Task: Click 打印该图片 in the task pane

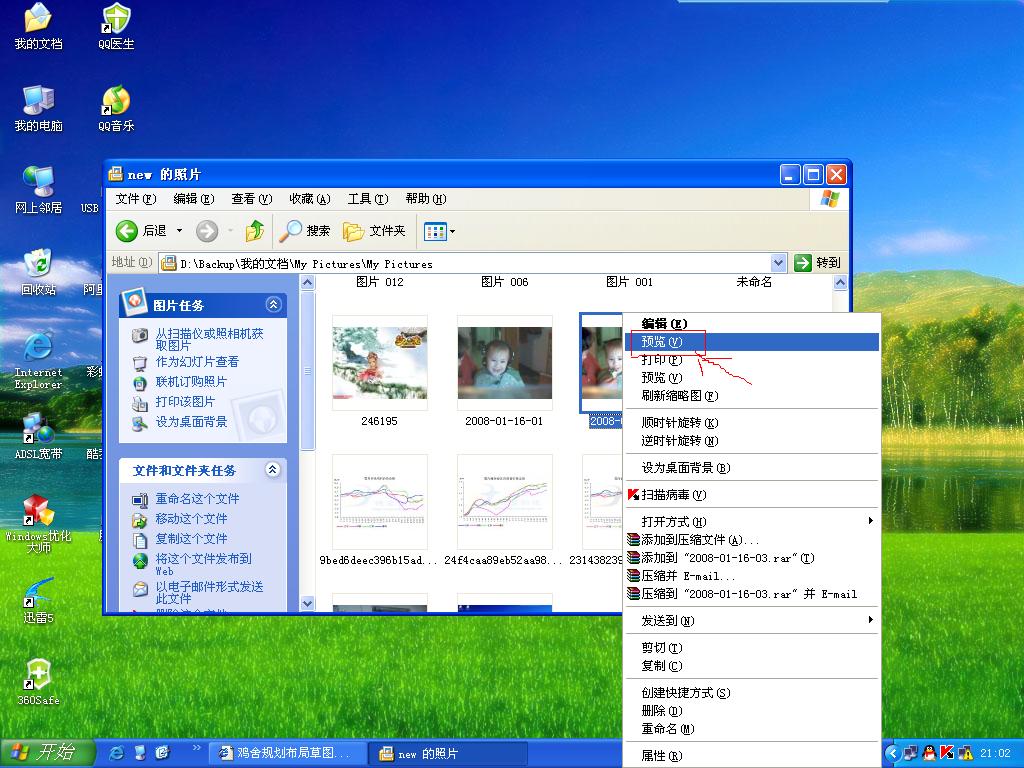Action: (x=185, y=402)
